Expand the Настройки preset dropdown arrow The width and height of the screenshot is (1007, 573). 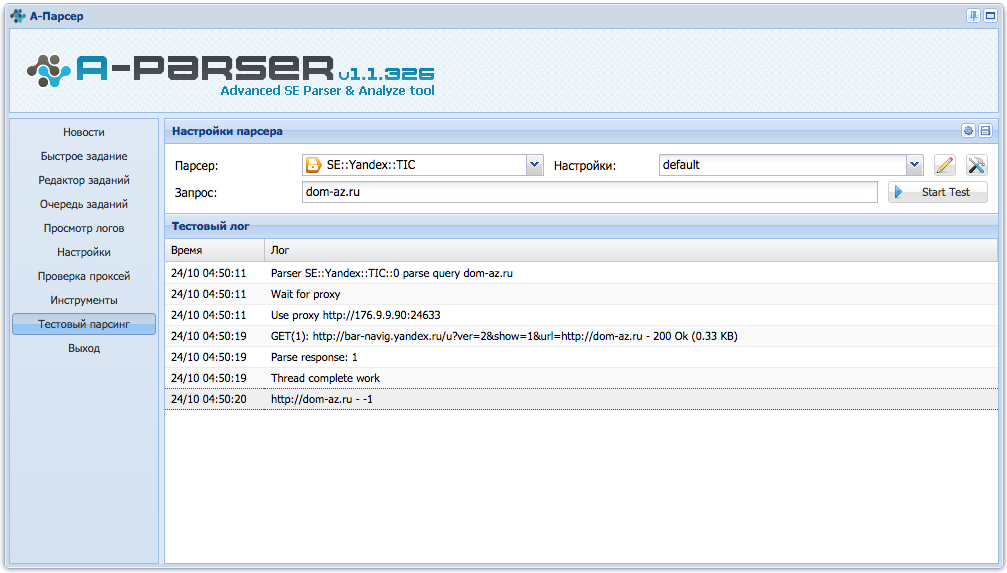[x=915, y=165]
